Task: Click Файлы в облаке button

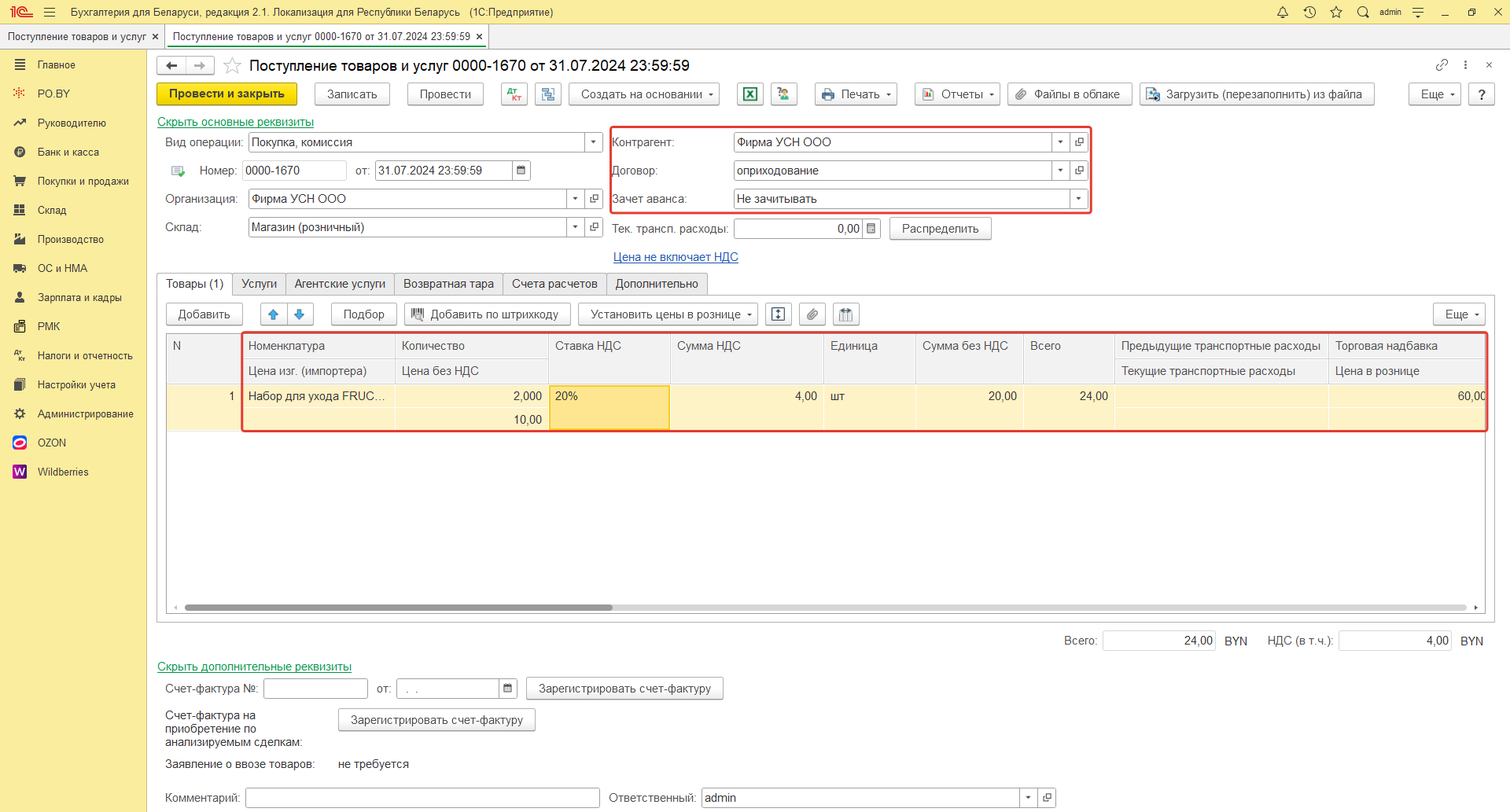Action: (x=1070, y=94)
